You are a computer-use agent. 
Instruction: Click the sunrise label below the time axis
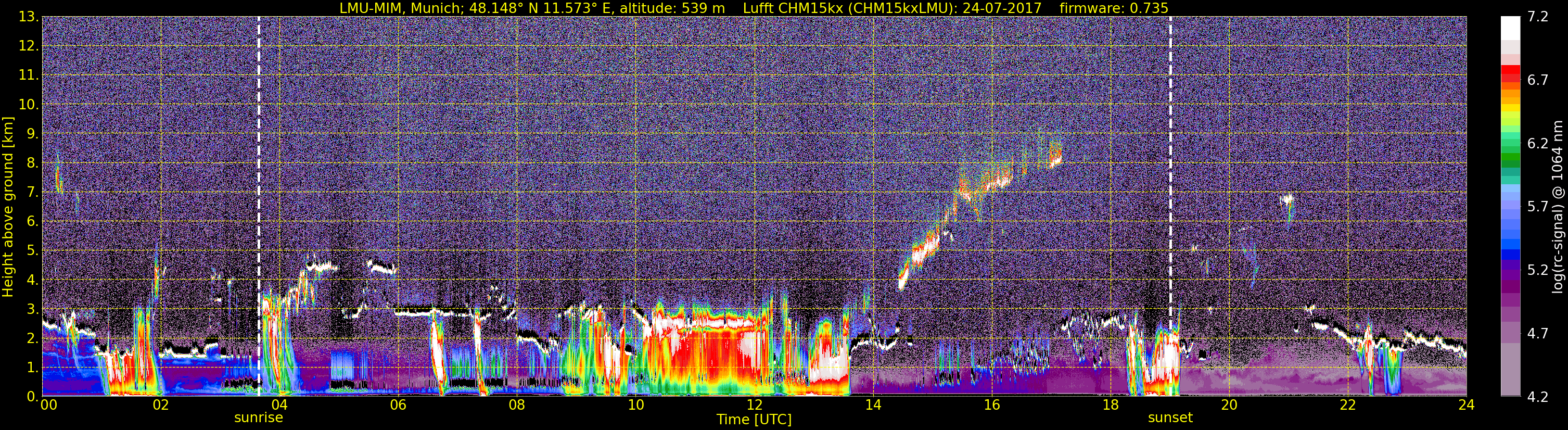tap(259, 418)
